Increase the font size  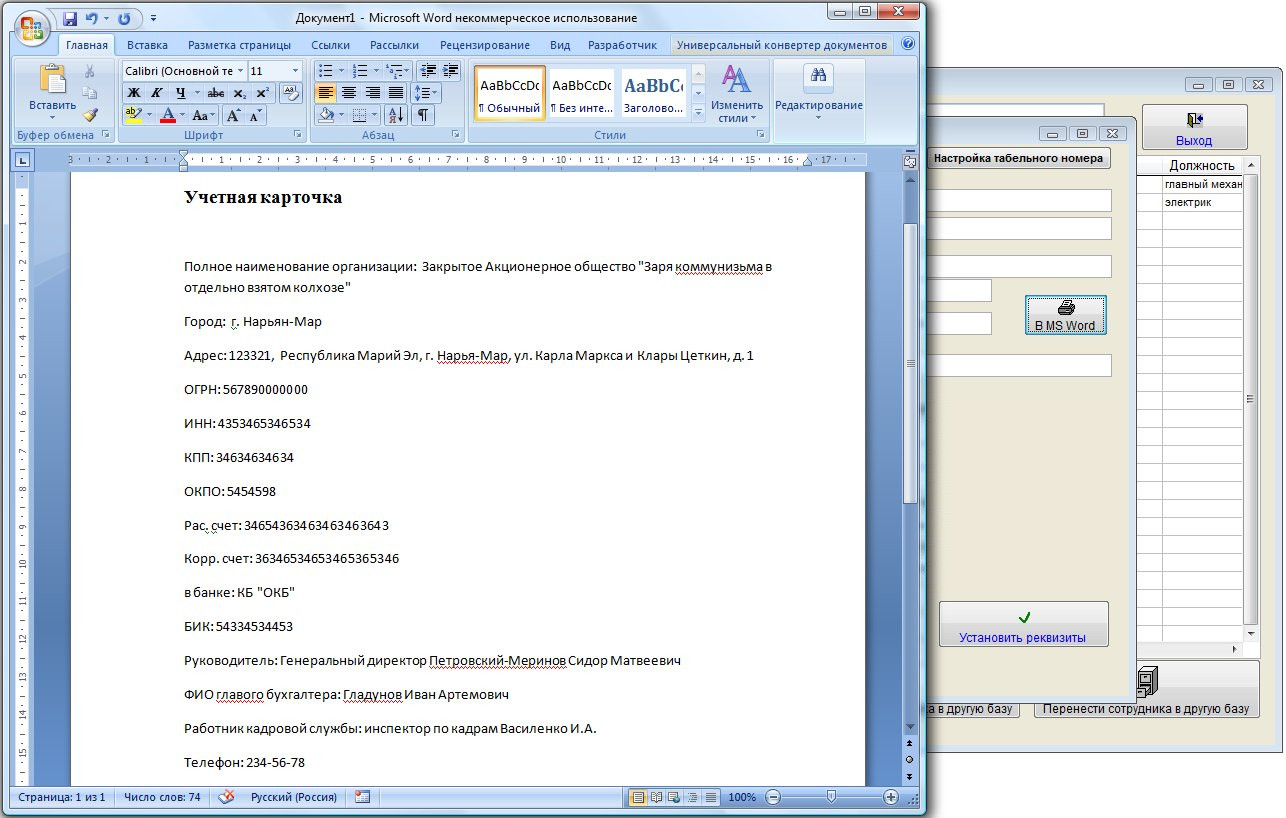234,115
